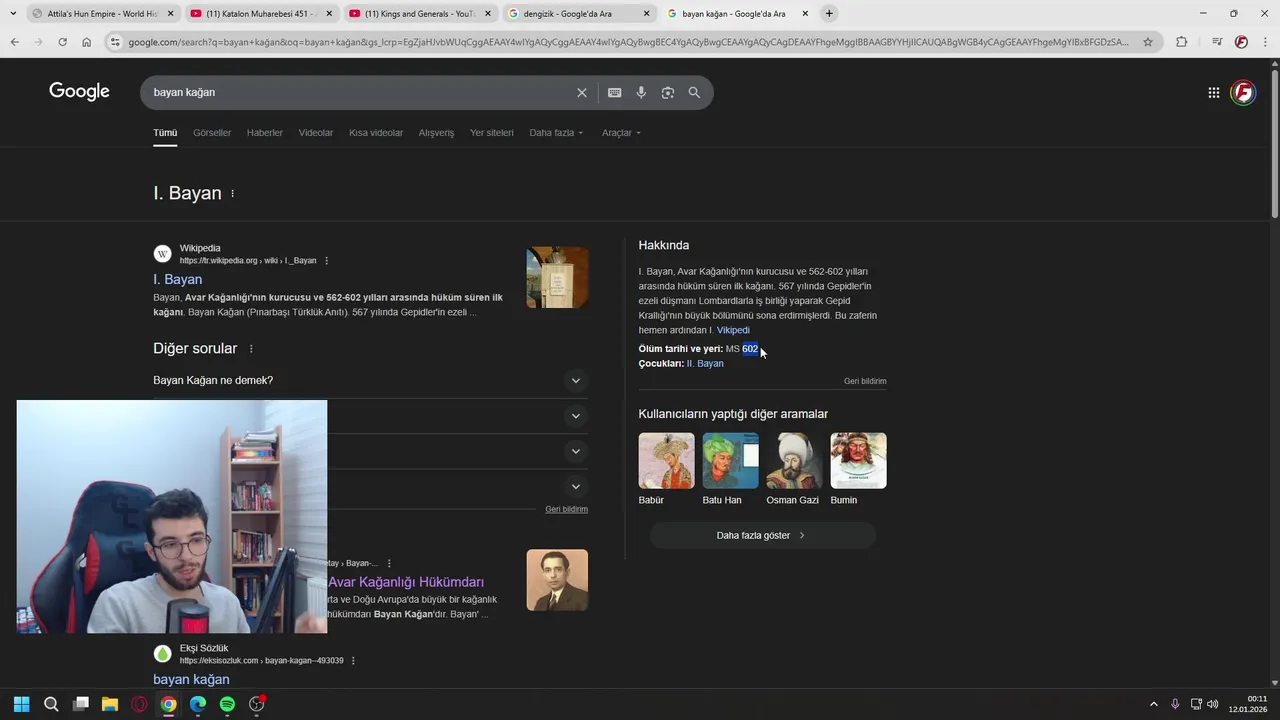The image size is (1280, 720).
Task: Expand second question under Diğer sorular
Action: [575, 416]
